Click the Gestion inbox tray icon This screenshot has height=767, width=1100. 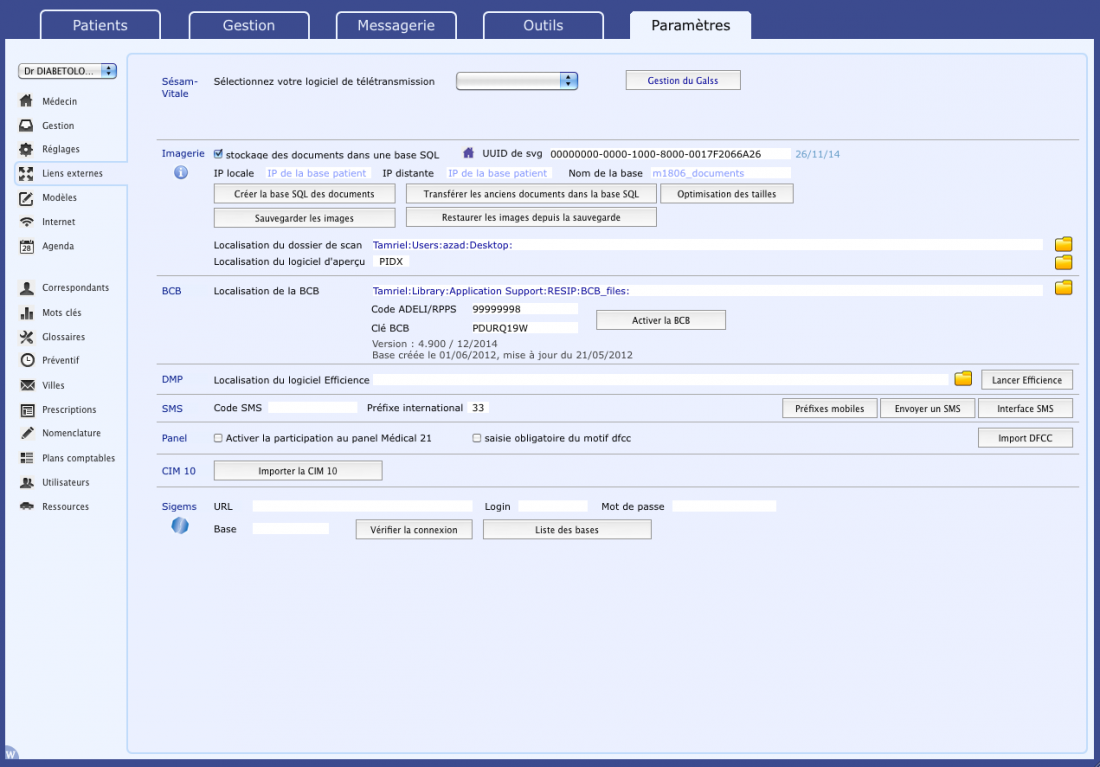26,126
